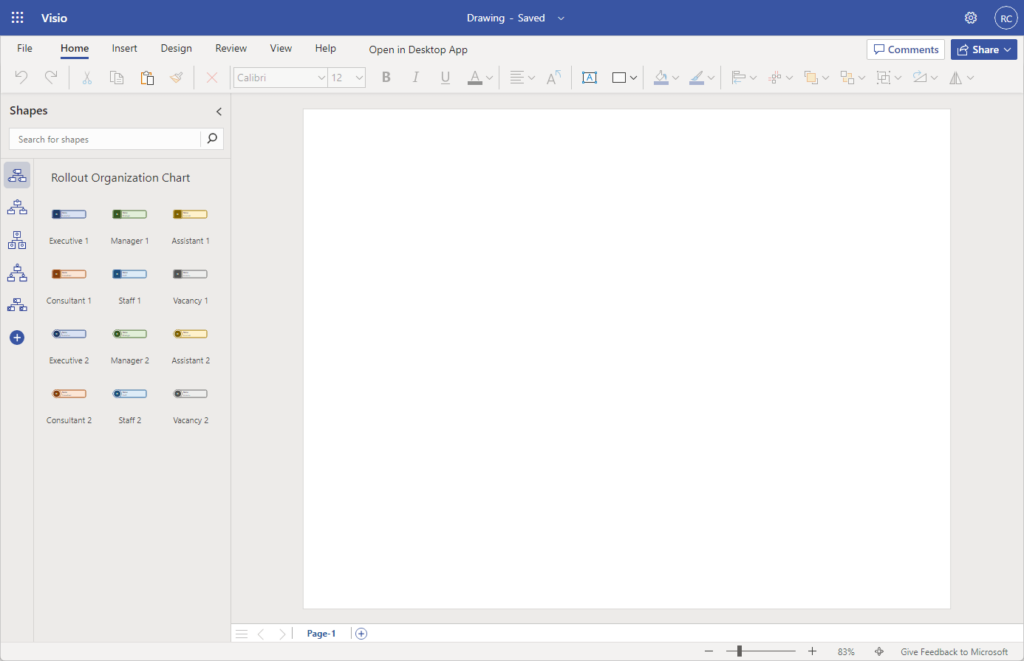Click the Share button

click(984, 50)
